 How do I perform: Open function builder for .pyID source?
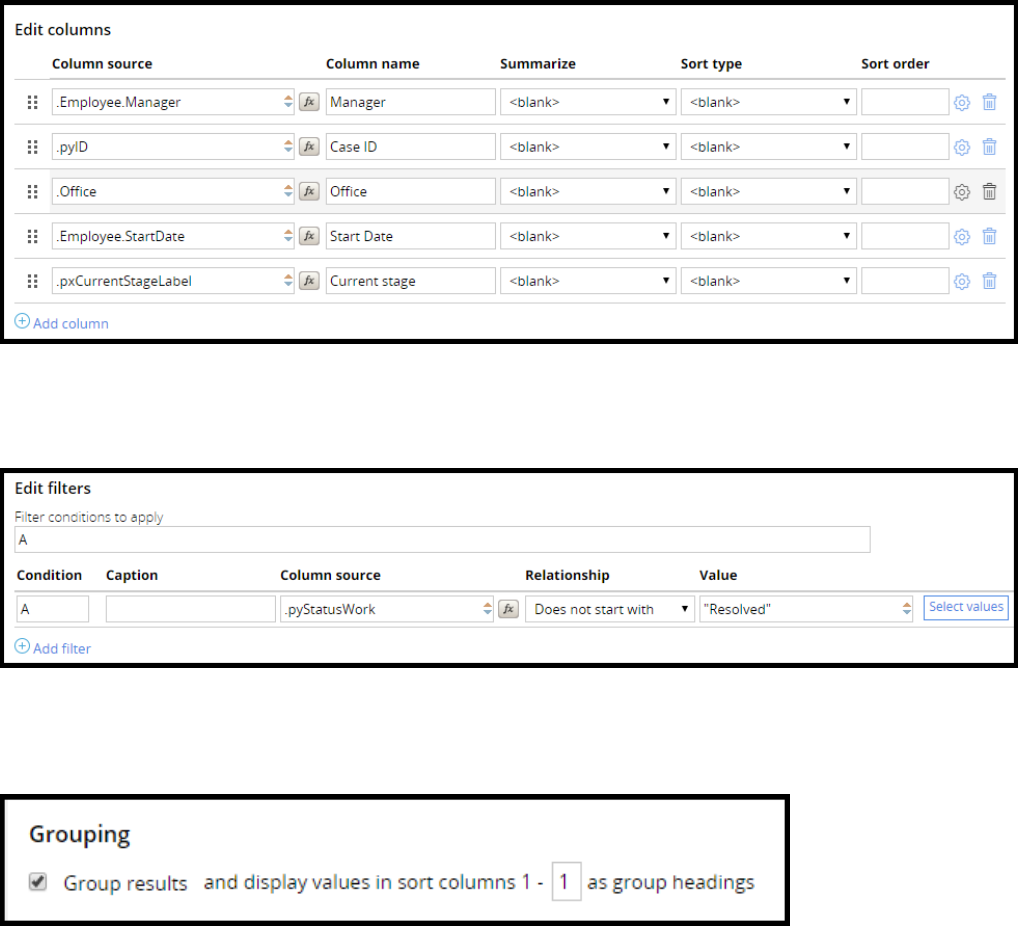click(x=310, y=147)
